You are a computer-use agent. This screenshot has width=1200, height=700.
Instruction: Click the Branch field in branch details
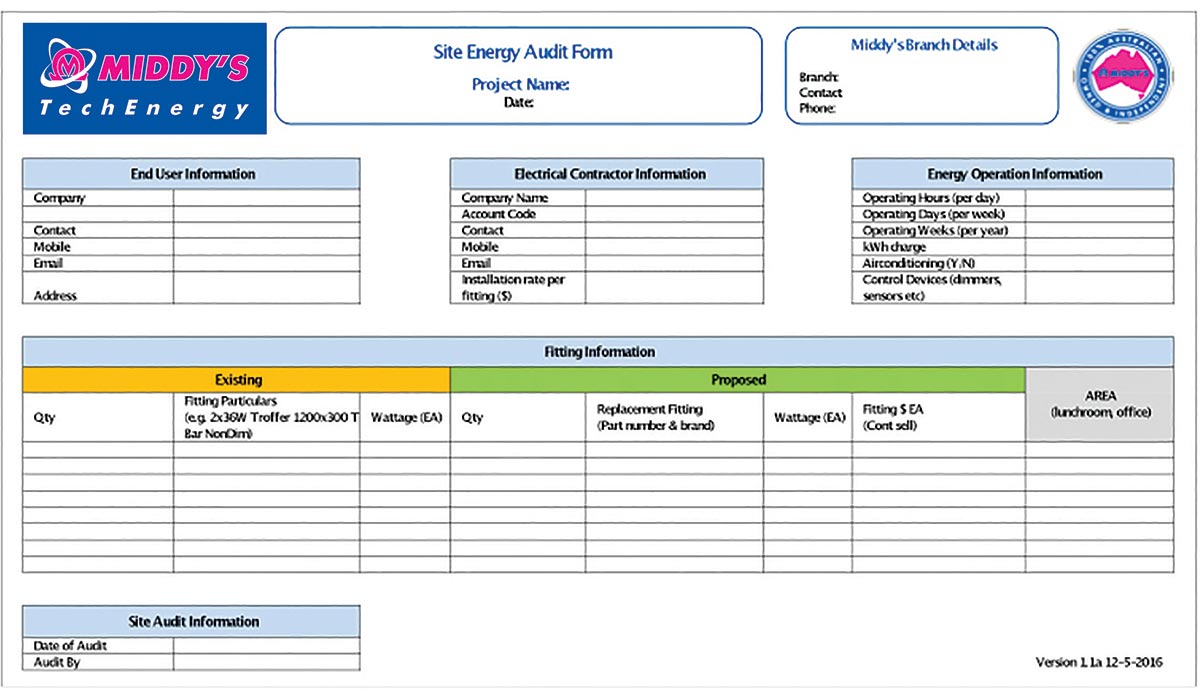coord(819,77)
